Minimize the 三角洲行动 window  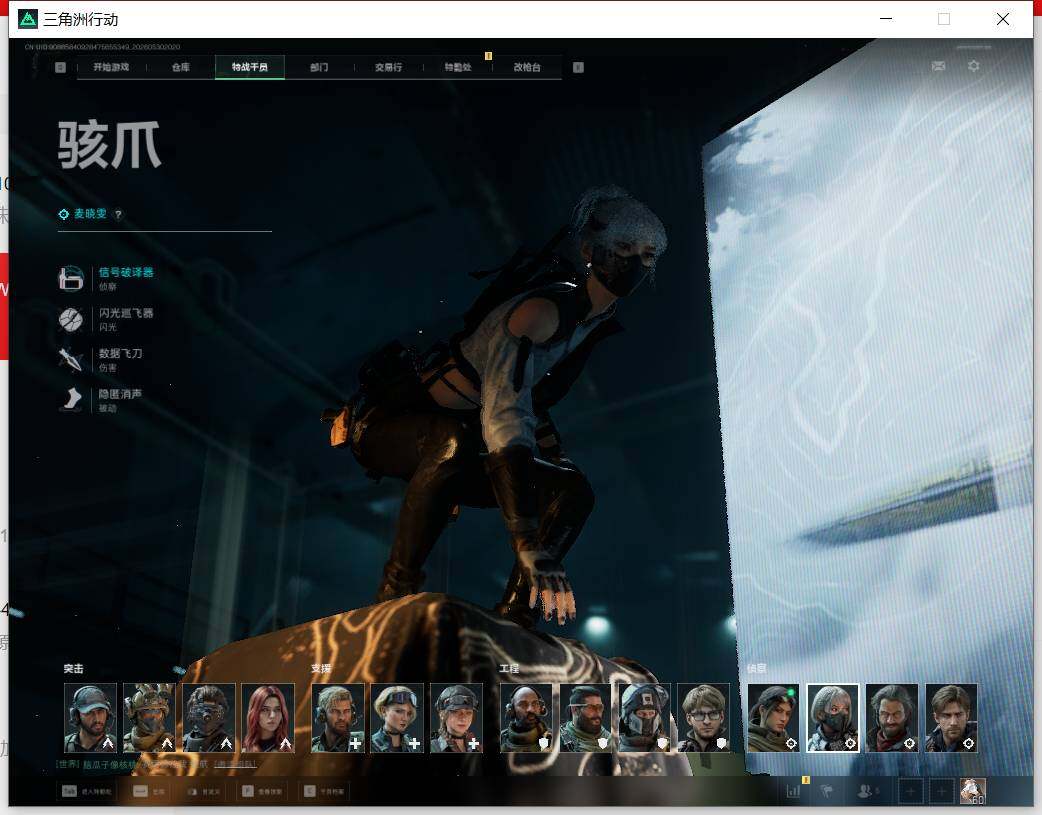886,19
